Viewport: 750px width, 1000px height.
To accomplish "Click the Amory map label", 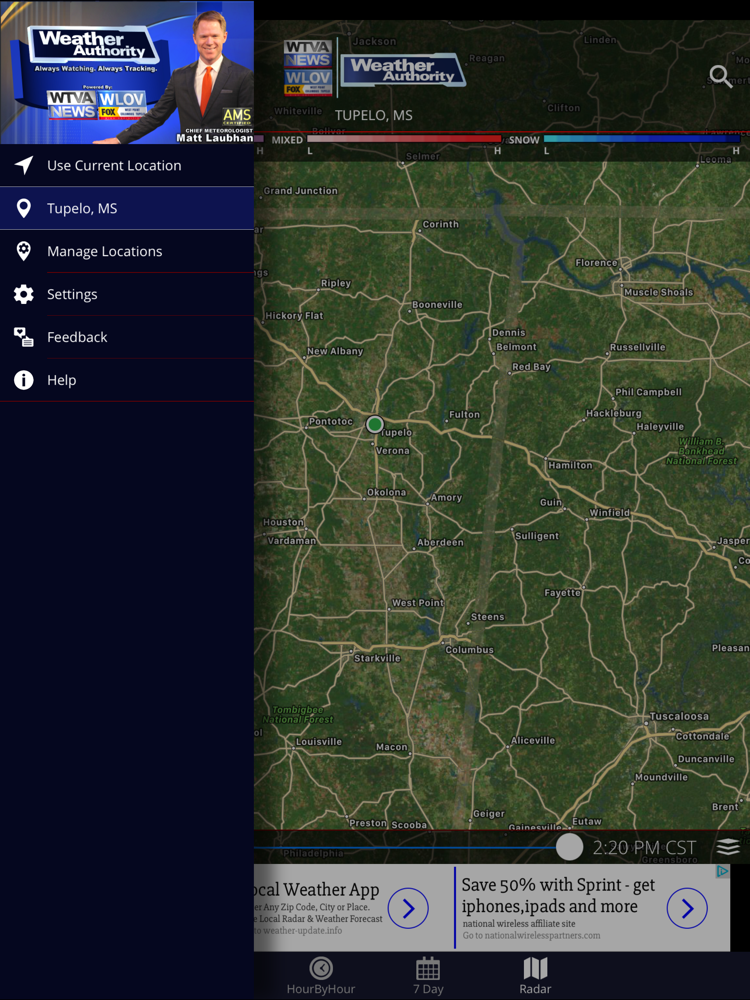I will [446, 498].
